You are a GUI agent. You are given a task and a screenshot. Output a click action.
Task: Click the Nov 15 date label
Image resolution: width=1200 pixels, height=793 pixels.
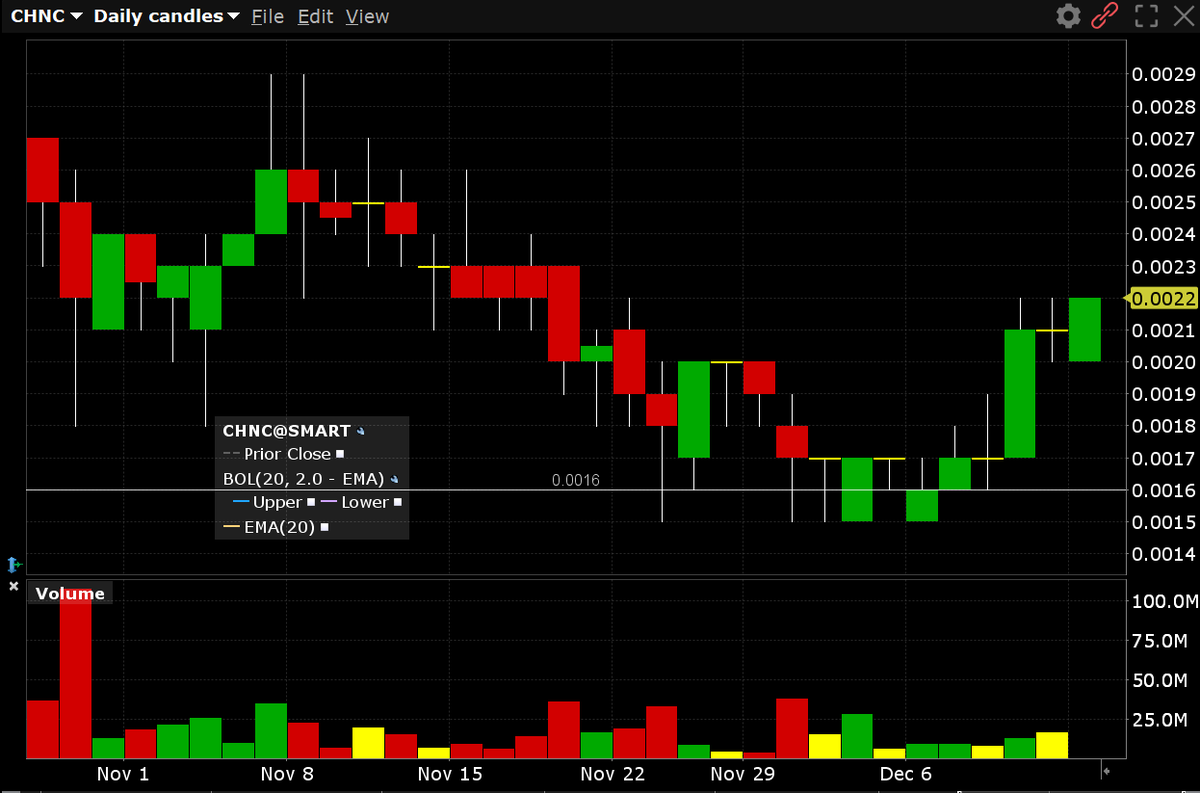450,774
